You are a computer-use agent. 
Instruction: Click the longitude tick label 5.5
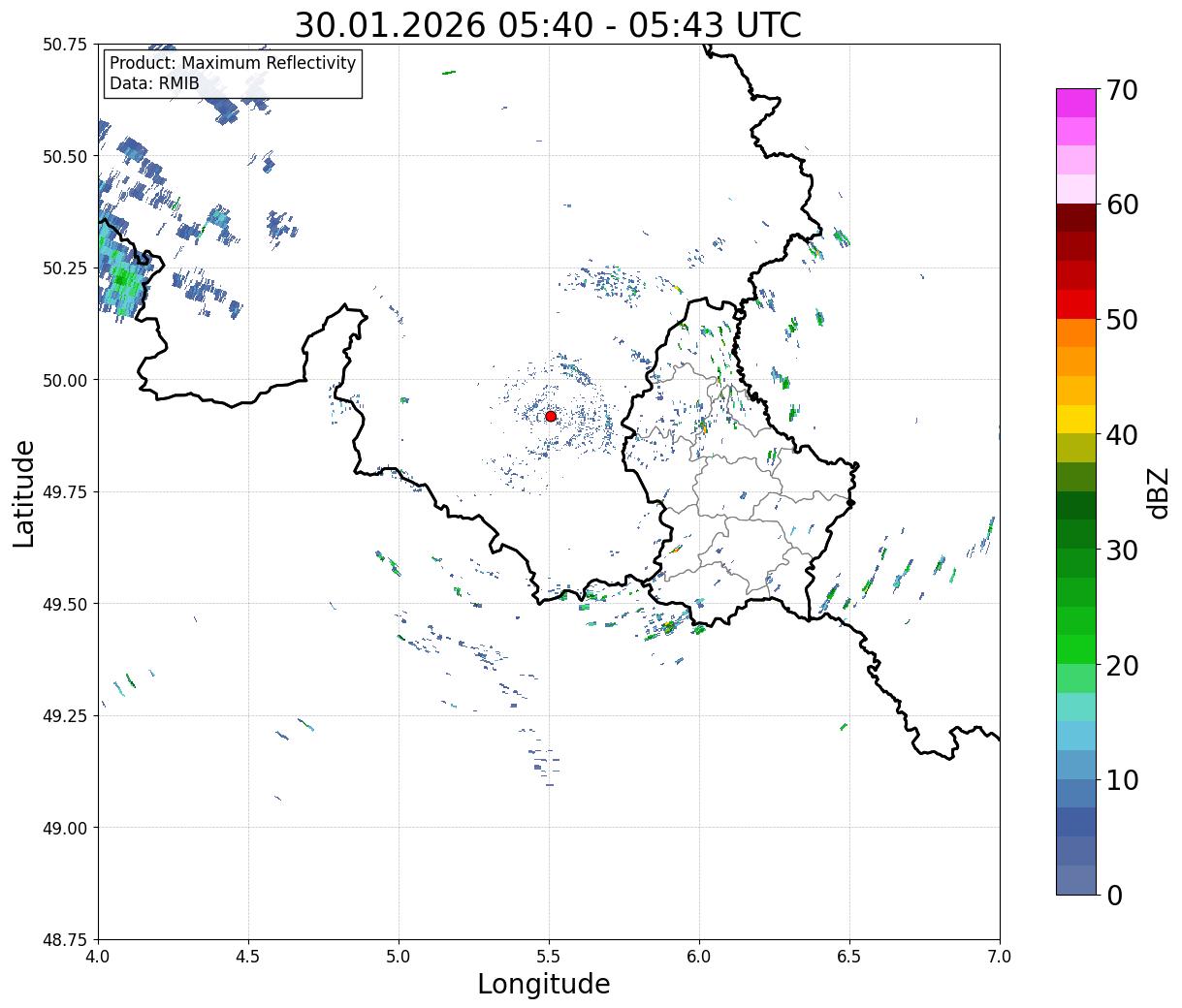point(549,956)
